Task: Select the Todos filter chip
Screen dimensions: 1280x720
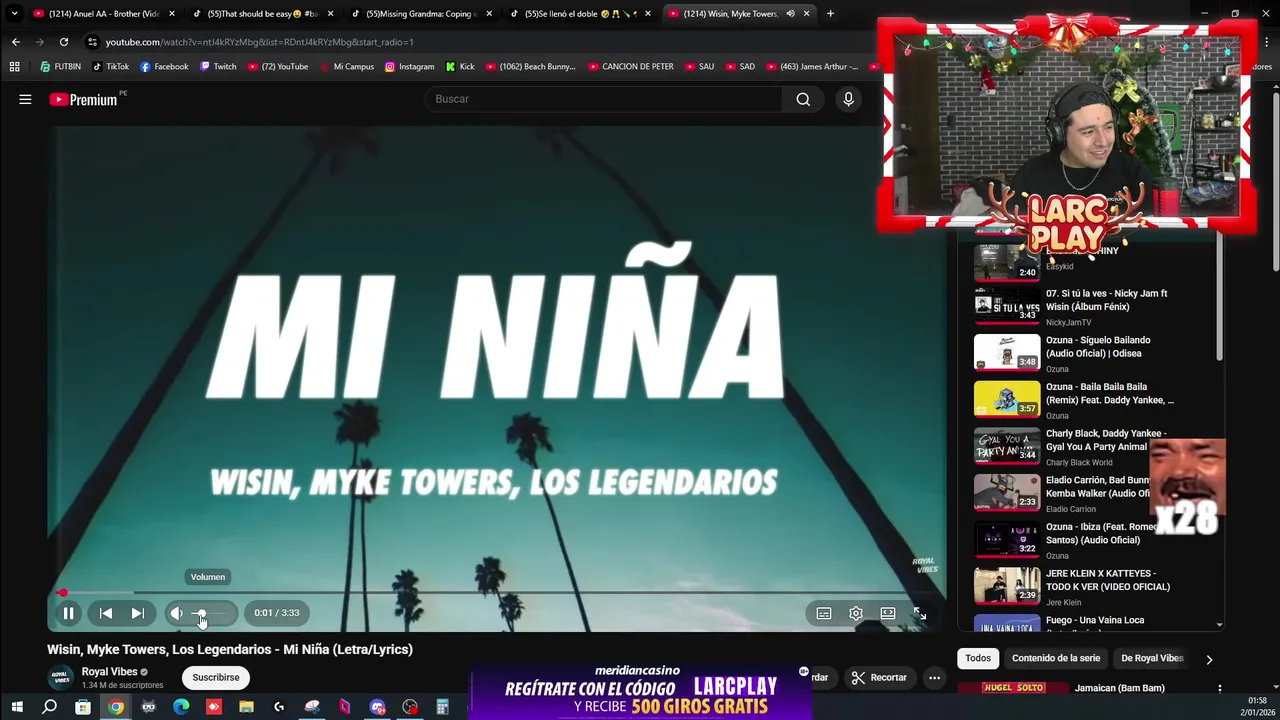Action: pyautogui.click(x=978, y=658)
